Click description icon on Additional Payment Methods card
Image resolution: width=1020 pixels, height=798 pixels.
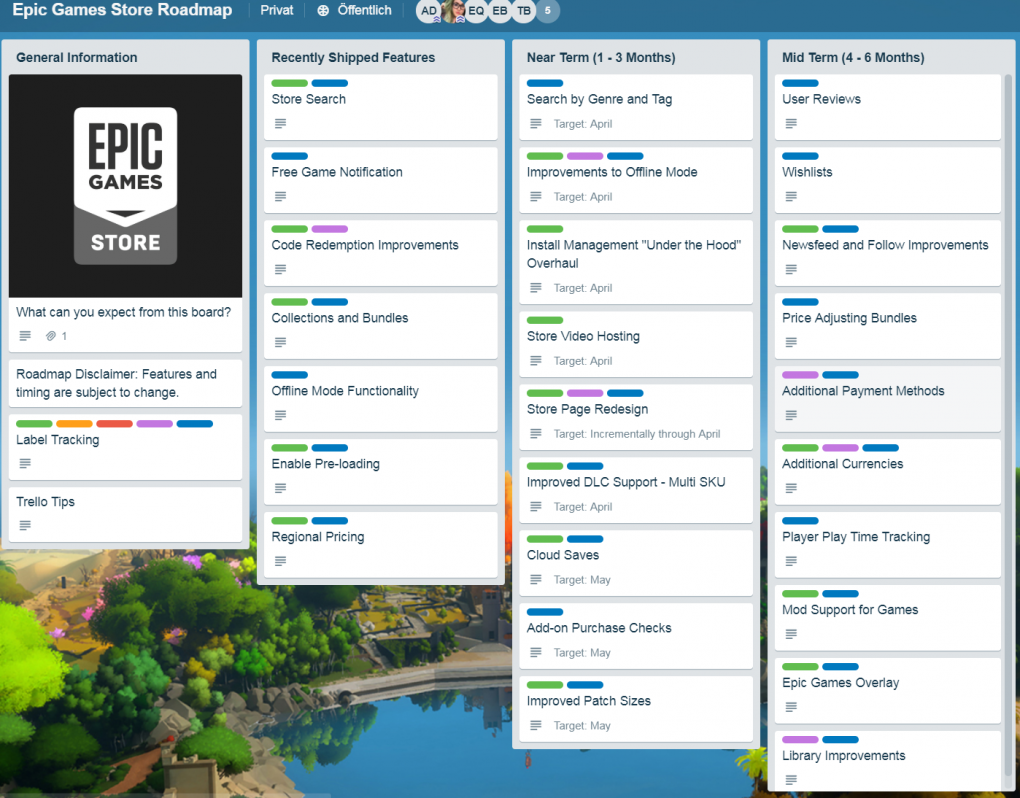[791, 414]
